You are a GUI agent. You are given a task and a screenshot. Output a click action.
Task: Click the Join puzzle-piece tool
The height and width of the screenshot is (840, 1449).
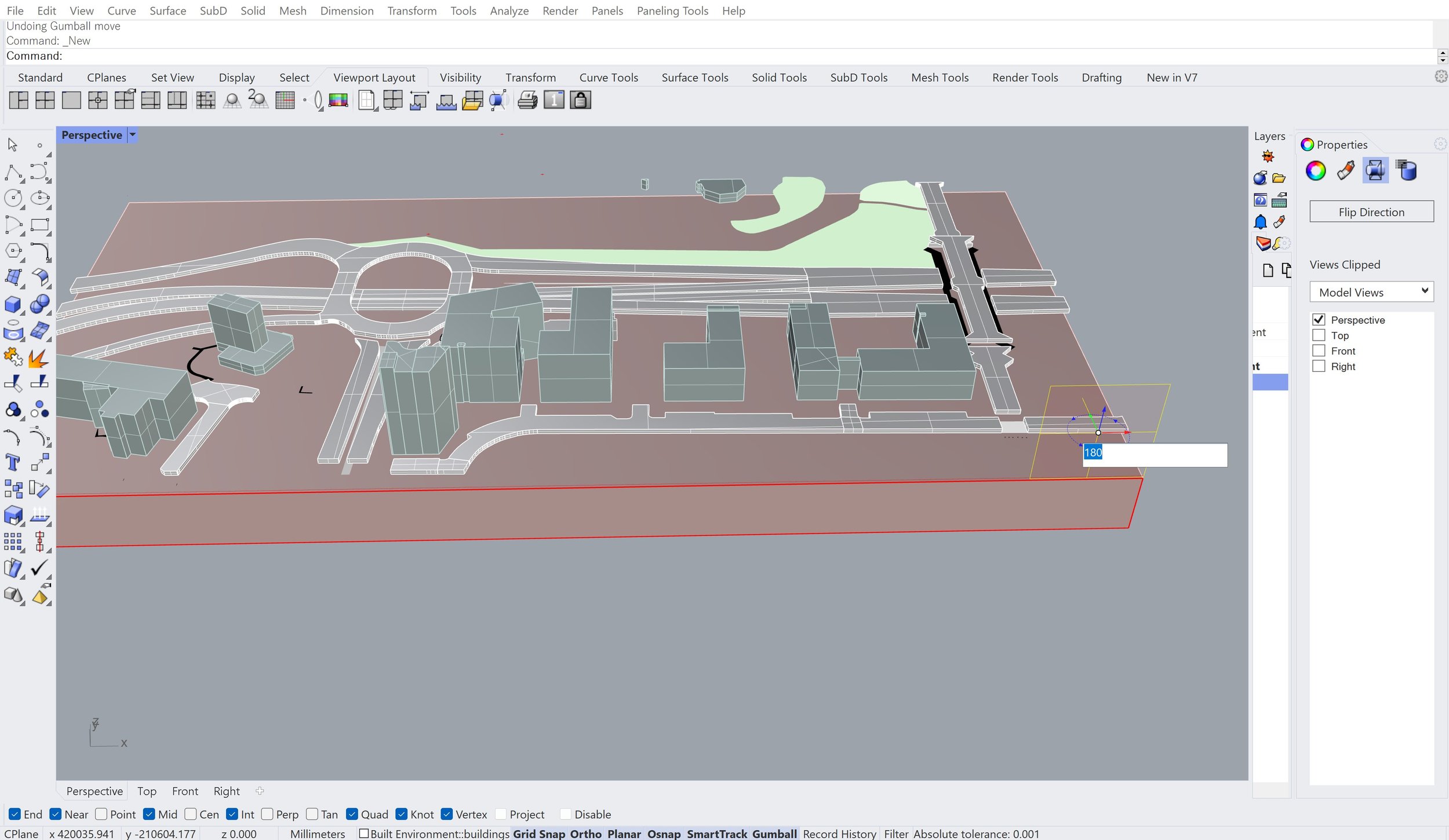click(13, 358)
